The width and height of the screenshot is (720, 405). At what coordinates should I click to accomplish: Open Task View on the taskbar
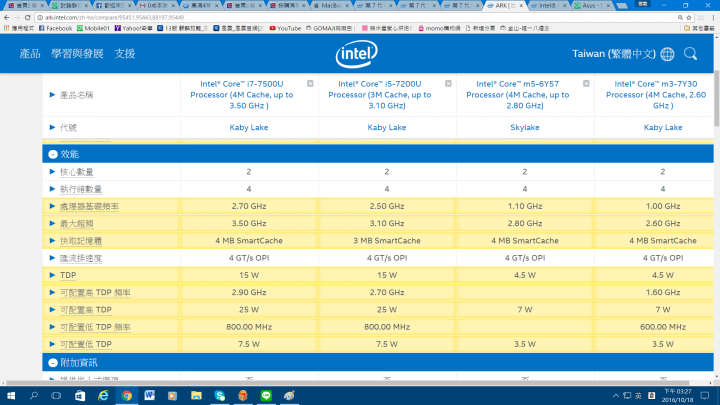(x=56, y=395)
